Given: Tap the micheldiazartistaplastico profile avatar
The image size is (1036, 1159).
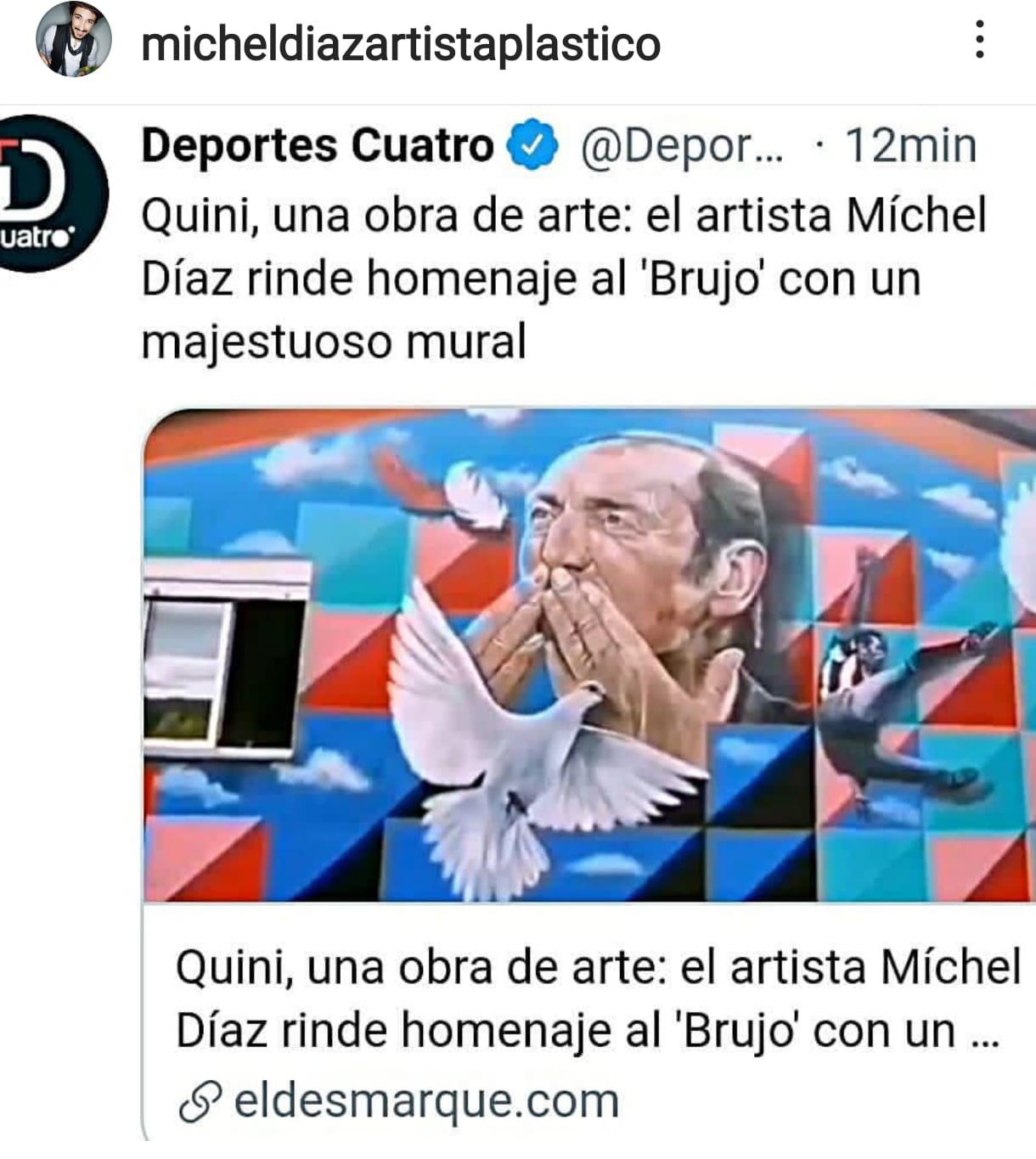Looking at the screenshot, I should (73, 39).
